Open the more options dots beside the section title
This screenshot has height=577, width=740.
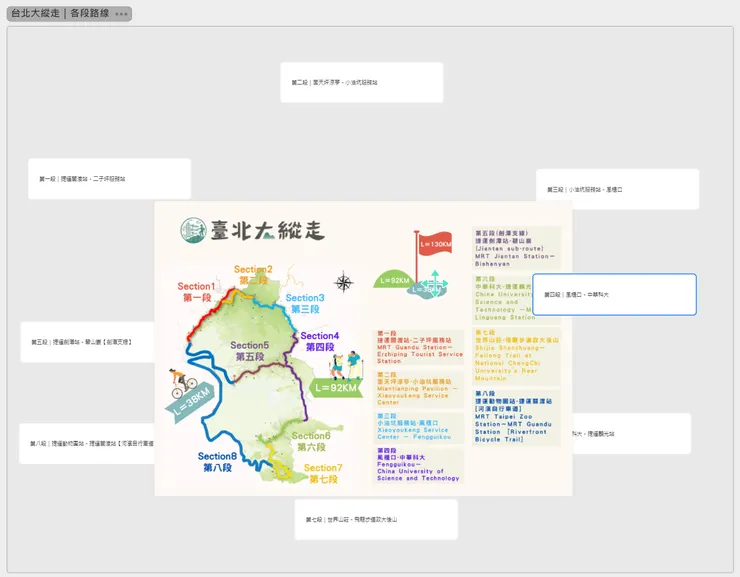click(x=121, y=14)
